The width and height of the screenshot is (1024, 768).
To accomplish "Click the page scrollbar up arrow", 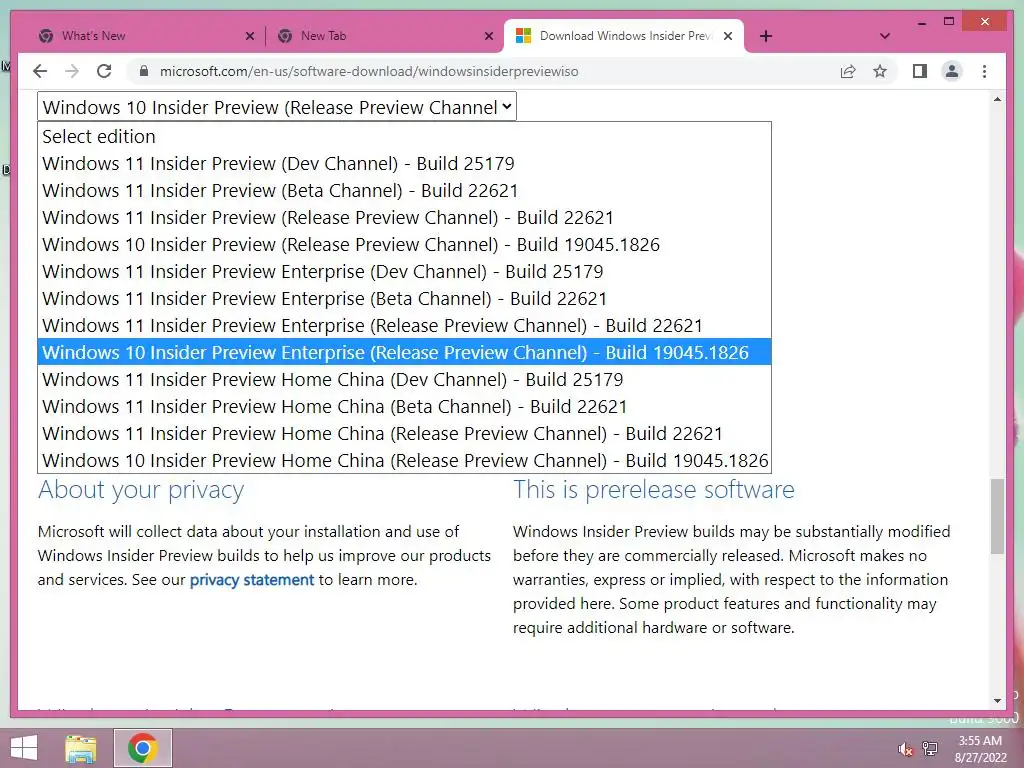I will 997,99.
